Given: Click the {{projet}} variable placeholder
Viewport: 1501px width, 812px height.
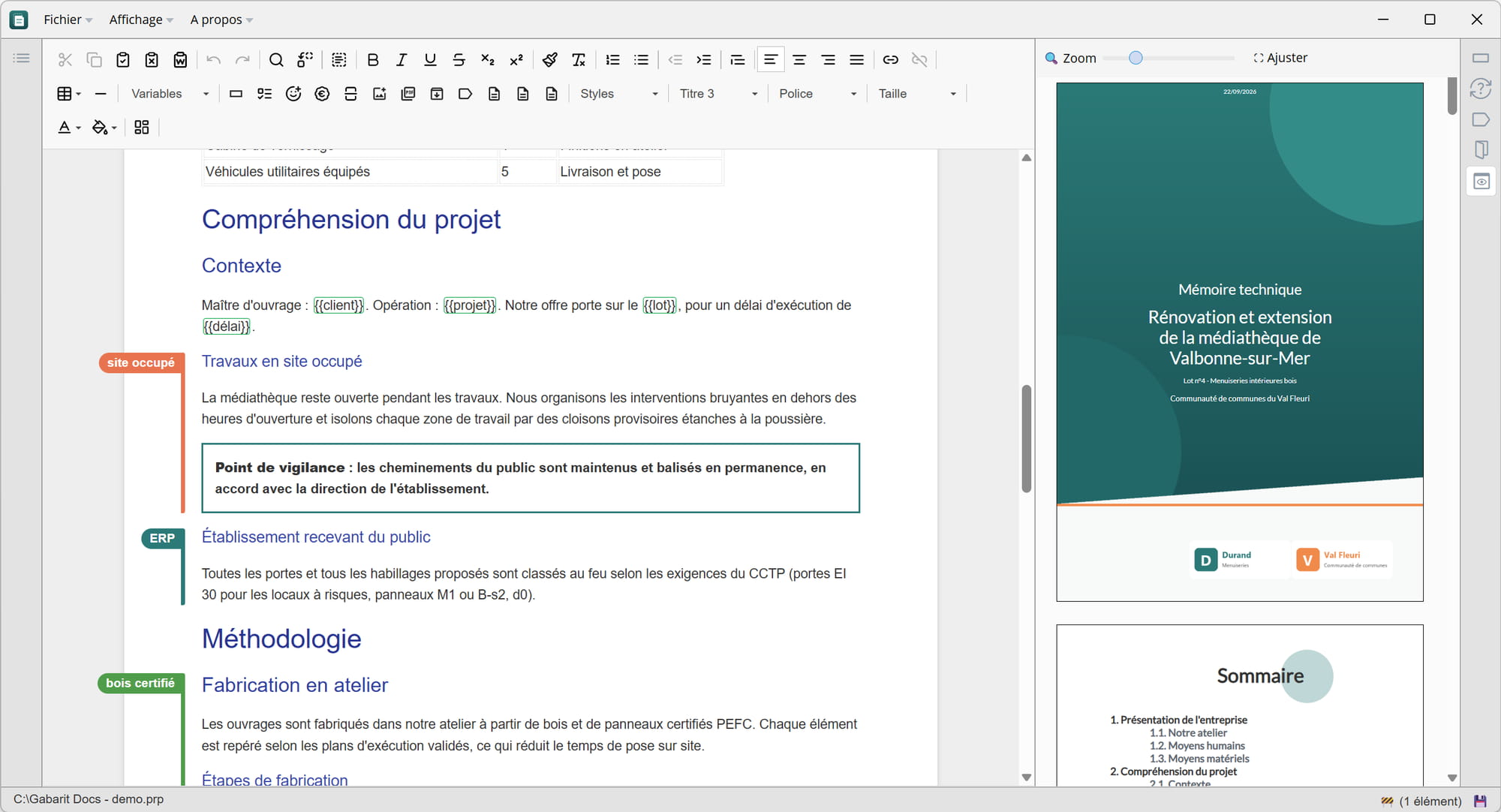Looking at the screenshot, I should coord(470,305).
